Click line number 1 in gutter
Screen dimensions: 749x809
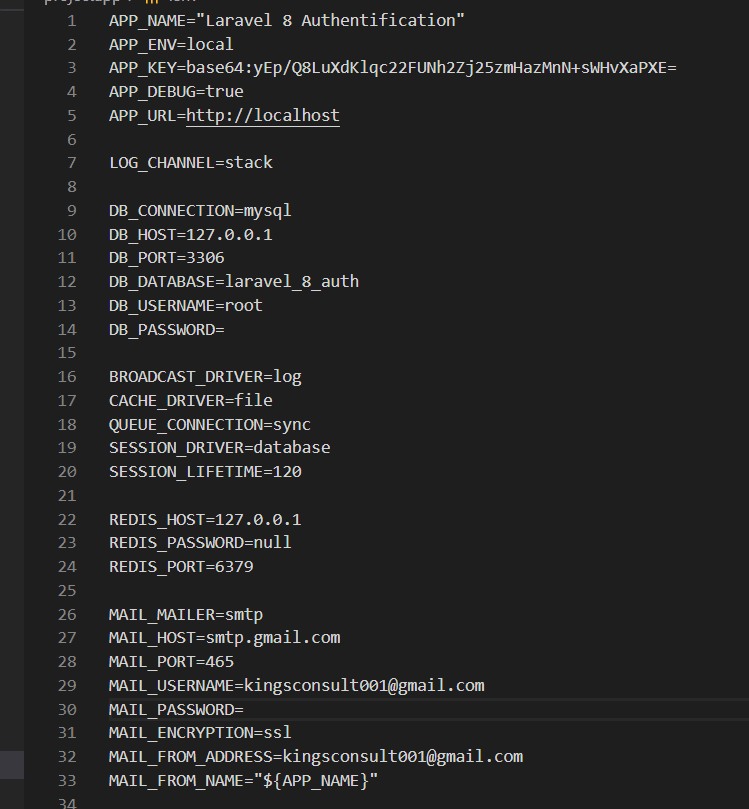[72, 21]
